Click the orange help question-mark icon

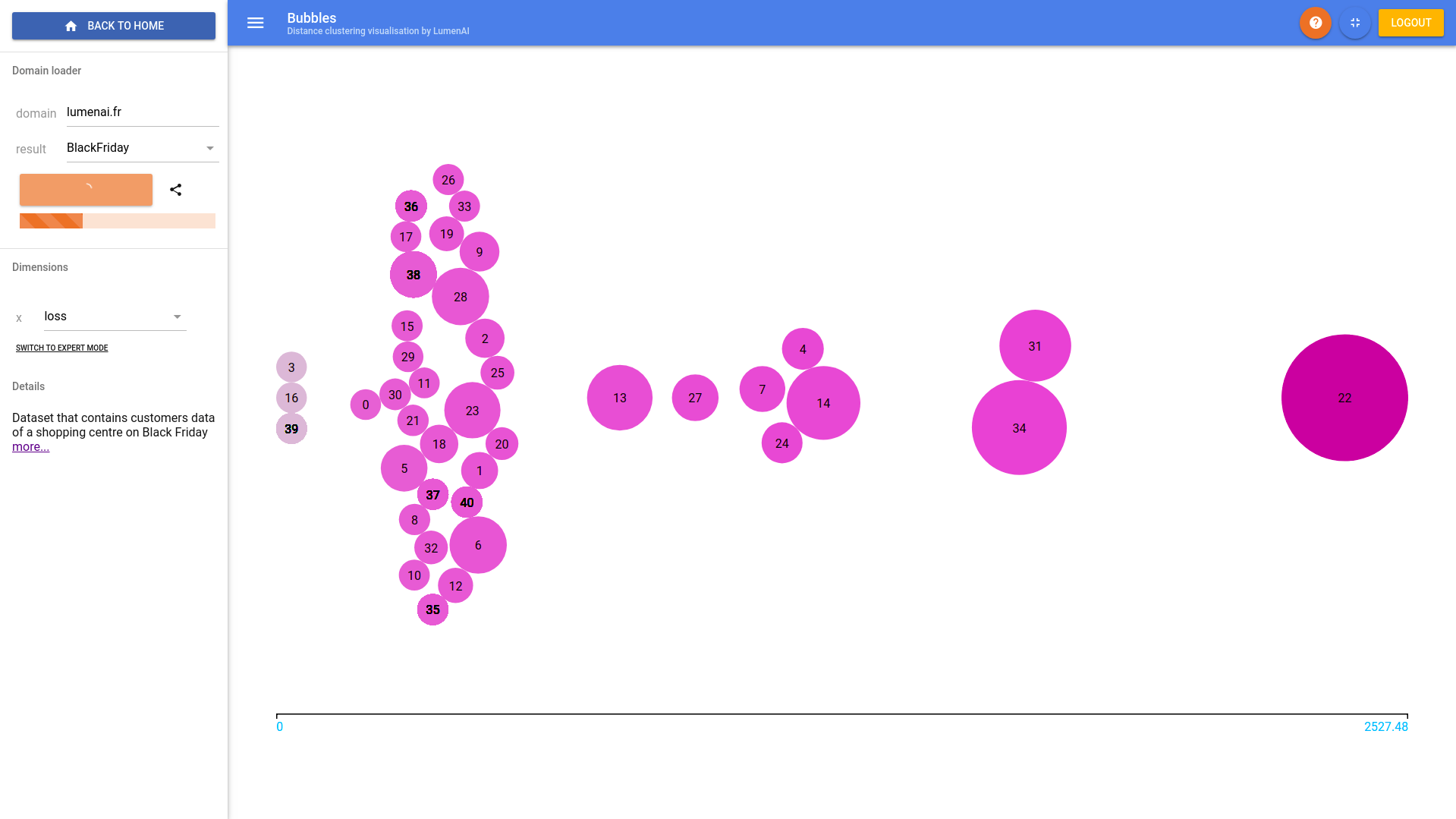1315,23
